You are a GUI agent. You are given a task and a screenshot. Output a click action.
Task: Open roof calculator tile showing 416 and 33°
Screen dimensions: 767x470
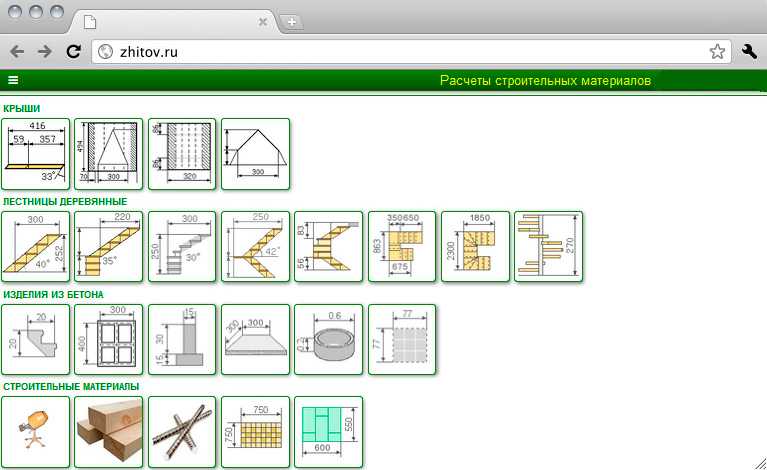(36, 154)
